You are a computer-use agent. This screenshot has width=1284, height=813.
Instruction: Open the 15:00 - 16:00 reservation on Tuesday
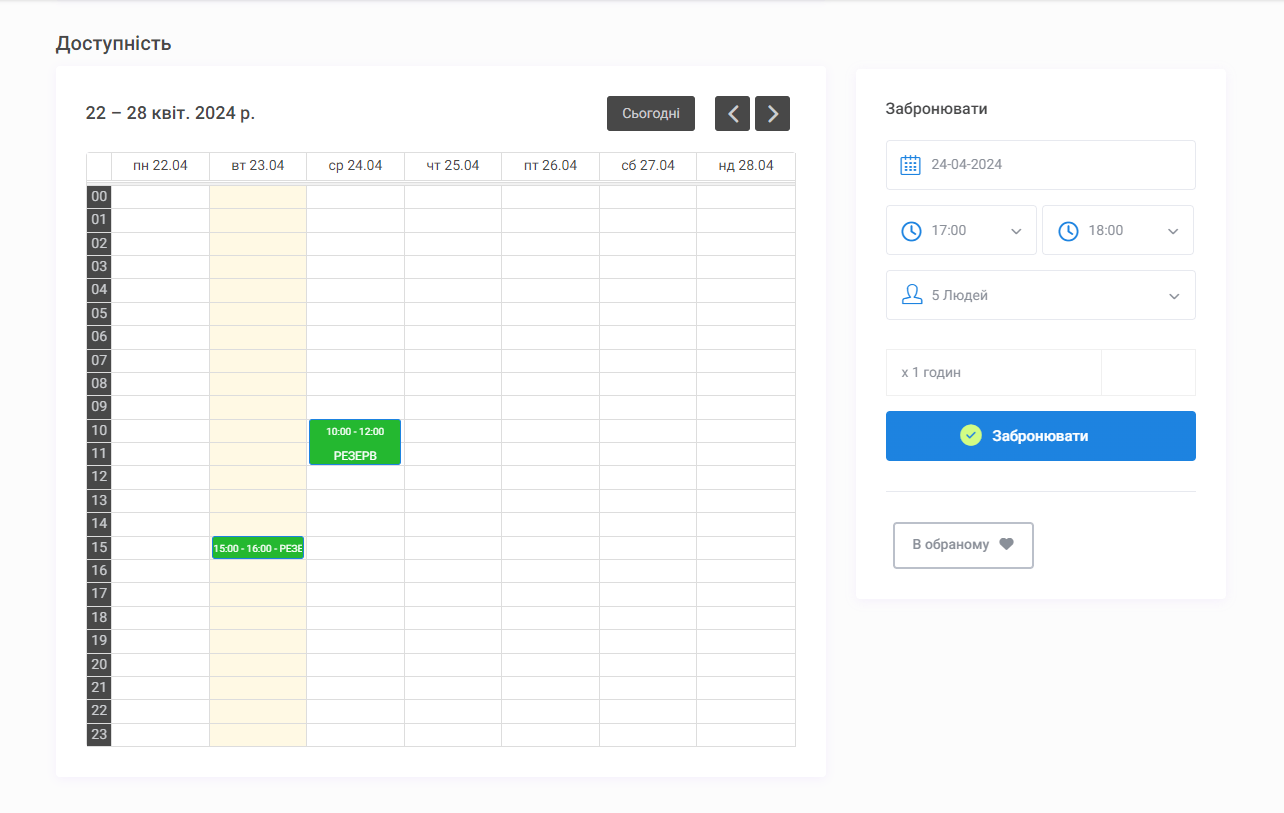click(x=257, y=548)
